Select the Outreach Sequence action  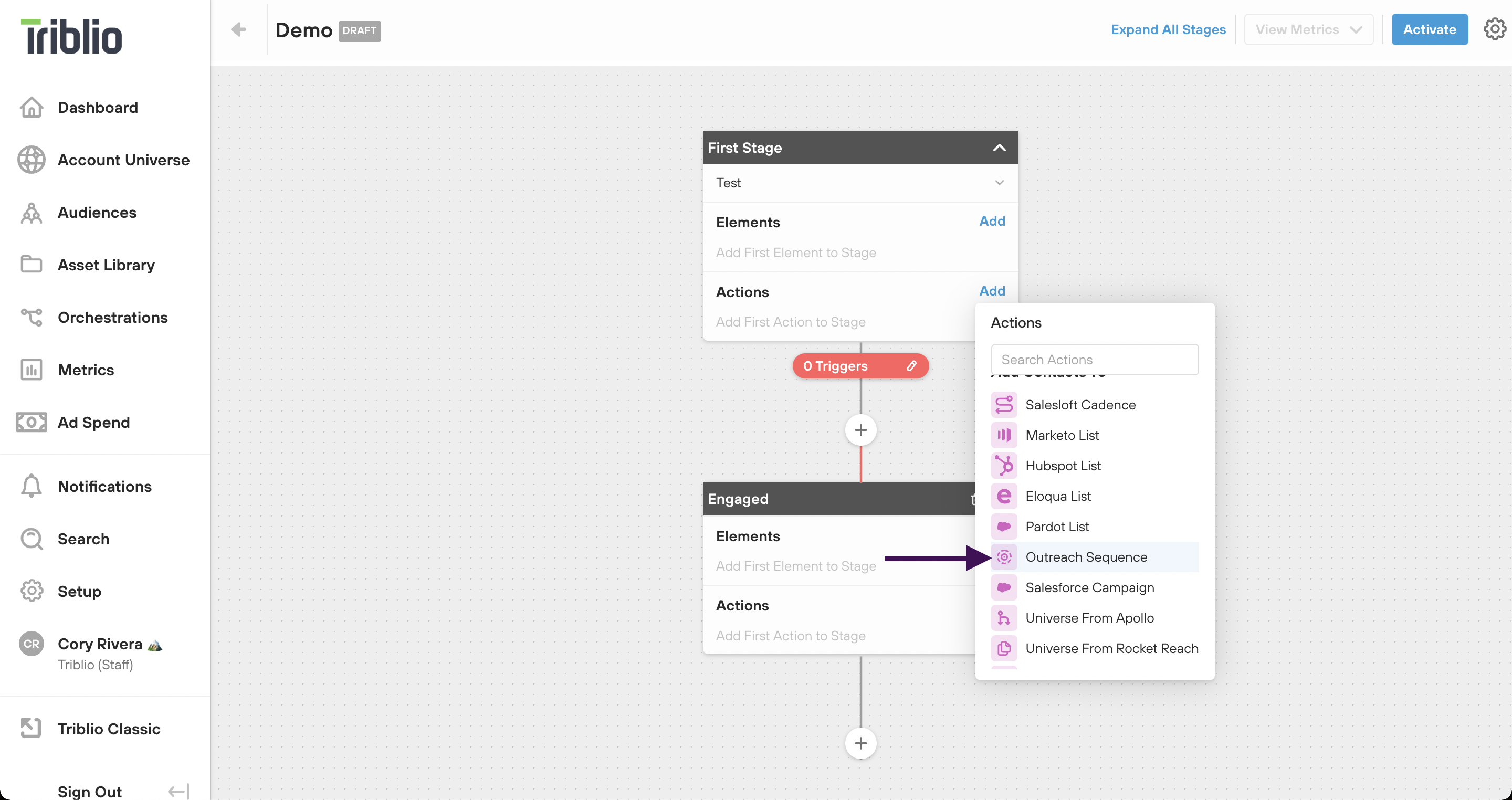pos(1086,556)
